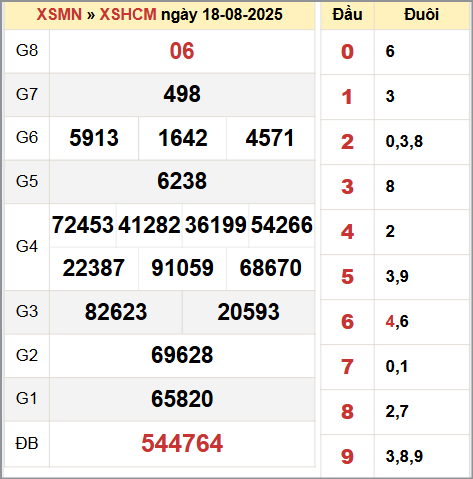Click the XSMN link in the header
The width and height of the screenshot is (473, 479).
tap(59, 14)
